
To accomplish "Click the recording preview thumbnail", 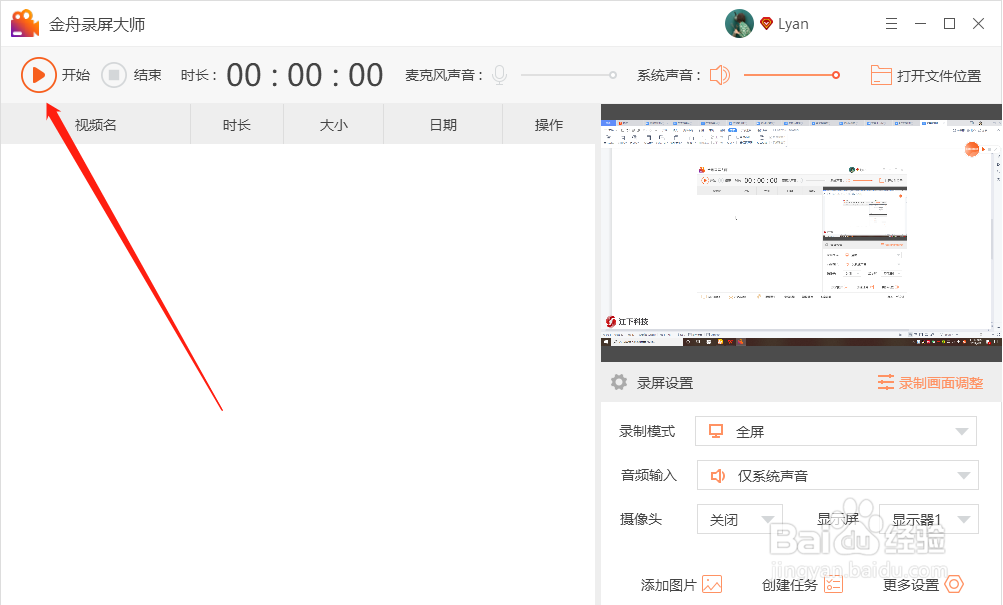I will coord(800,230).
